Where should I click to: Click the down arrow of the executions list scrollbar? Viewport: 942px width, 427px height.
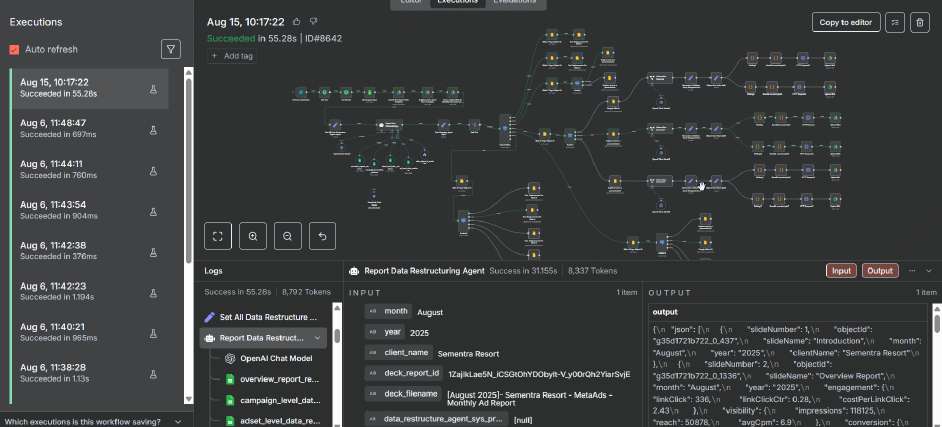(x=189, y=399)
